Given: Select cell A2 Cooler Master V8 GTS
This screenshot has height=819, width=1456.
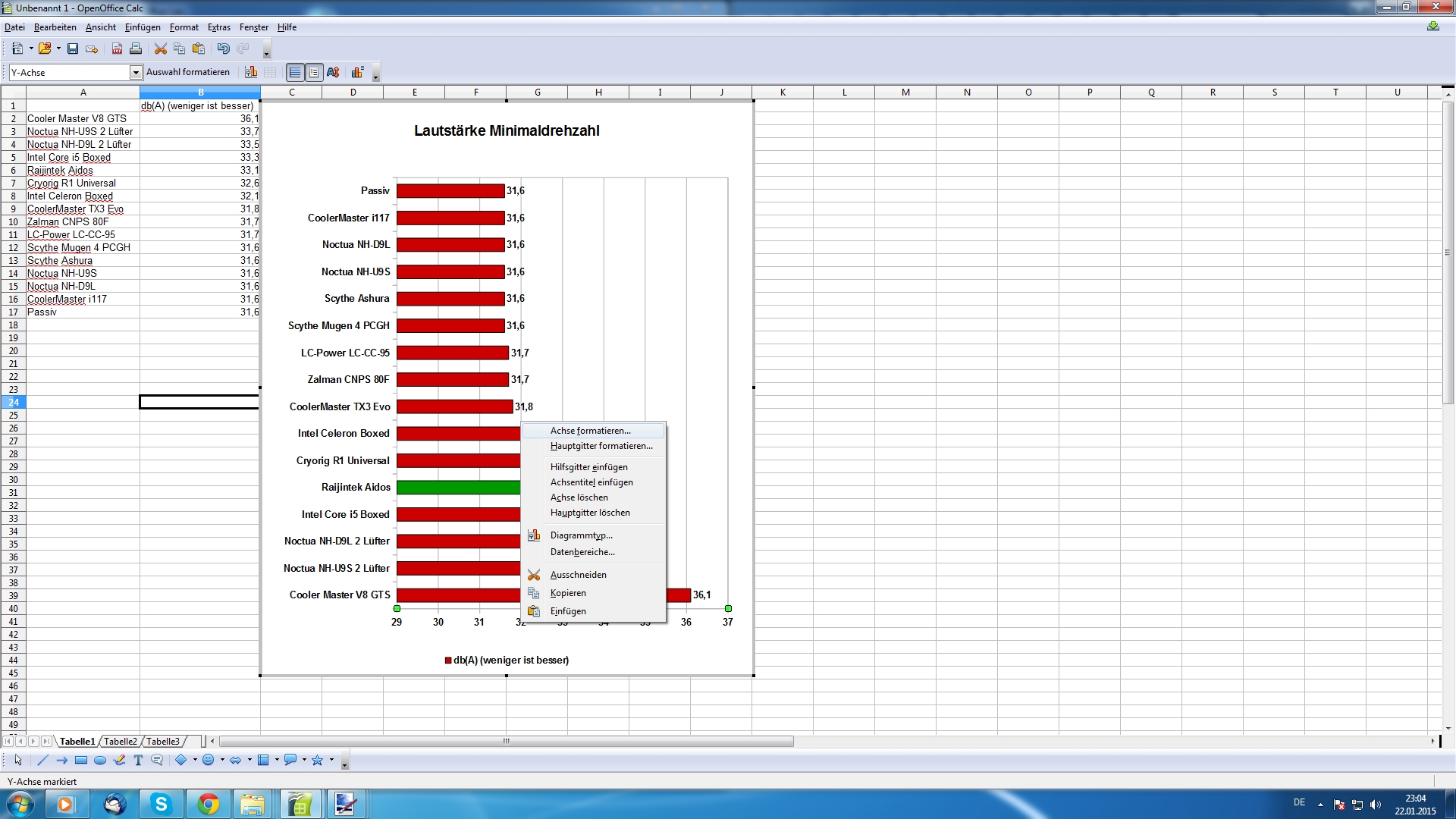Looking at the screenshot, I should click(x=83, y=118).
